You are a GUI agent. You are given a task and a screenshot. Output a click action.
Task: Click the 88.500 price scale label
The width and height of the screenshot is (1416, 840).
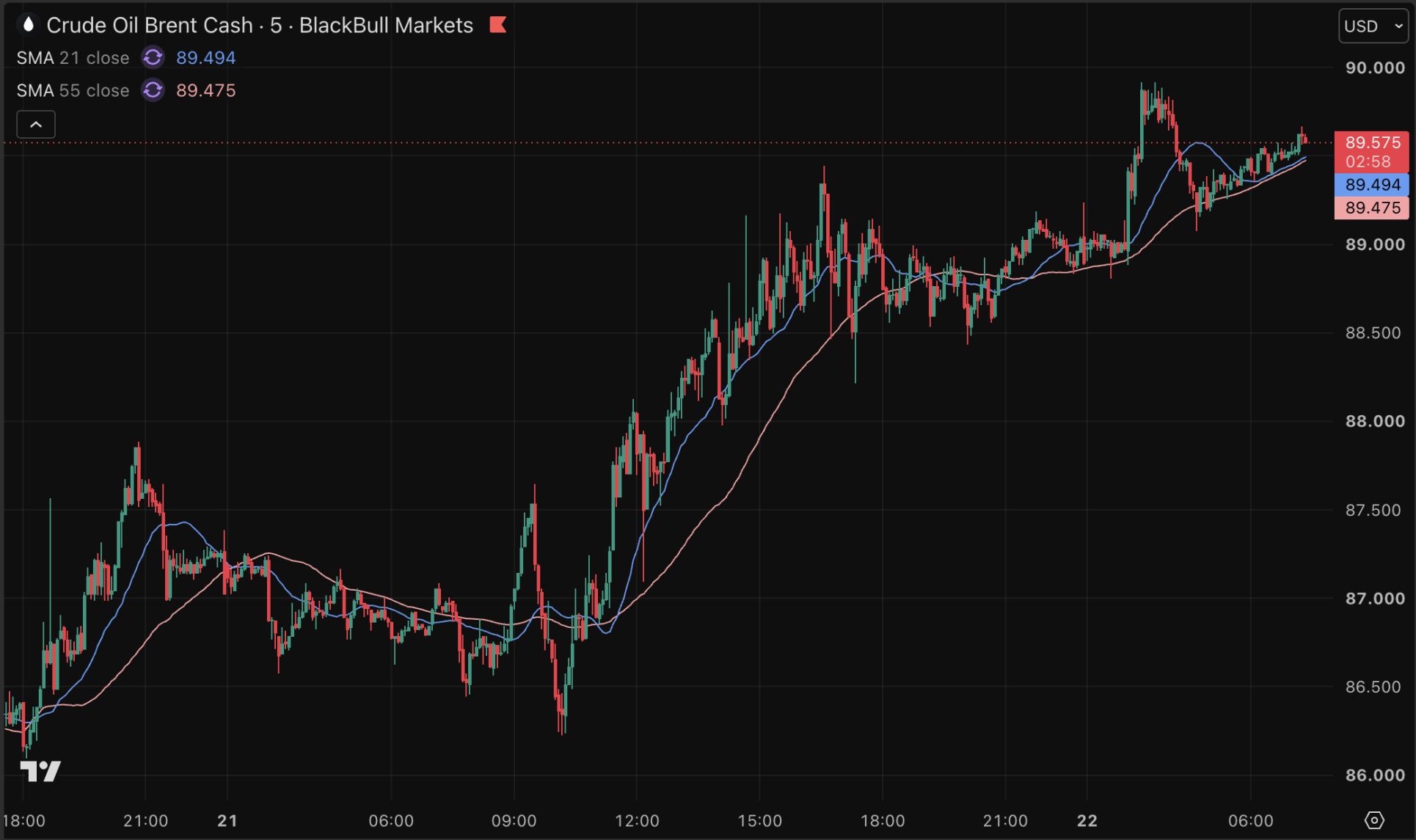[1375, 333]
